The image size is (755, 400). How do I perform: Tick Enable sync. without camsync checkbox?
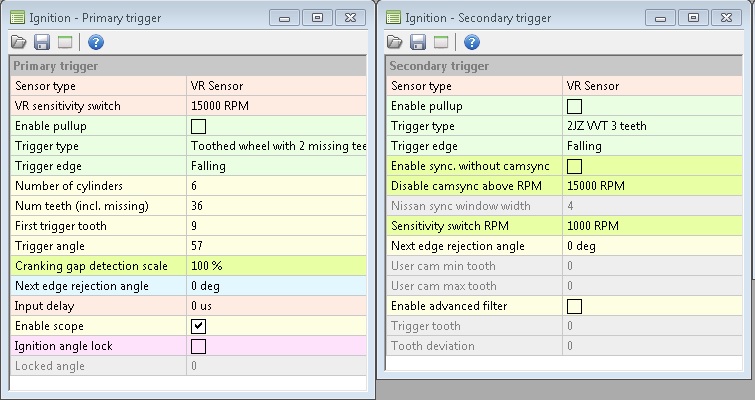574,166
